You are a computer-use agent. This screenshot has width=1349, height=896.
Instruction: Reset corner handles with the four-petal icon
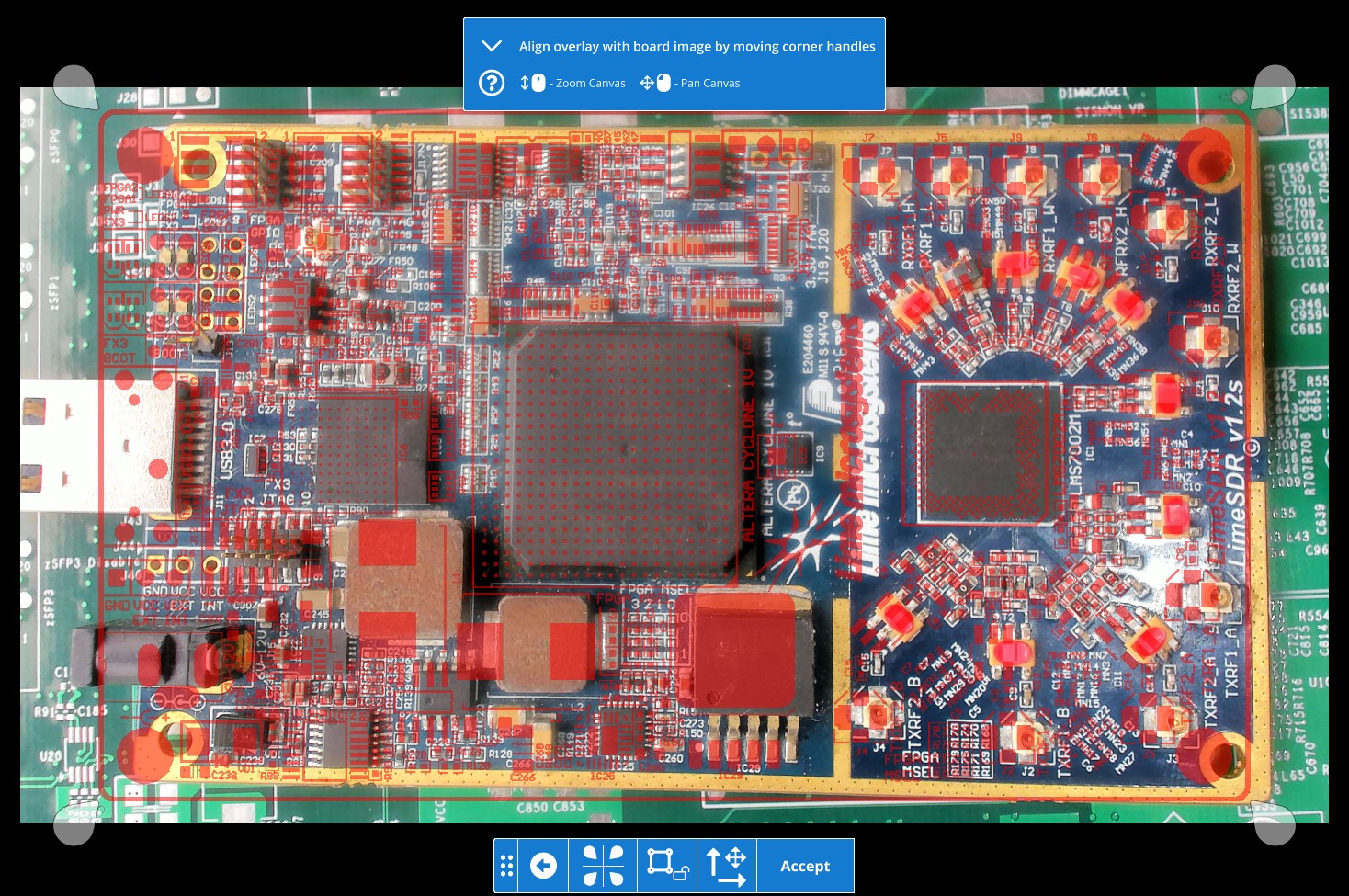tap(603, 866)
